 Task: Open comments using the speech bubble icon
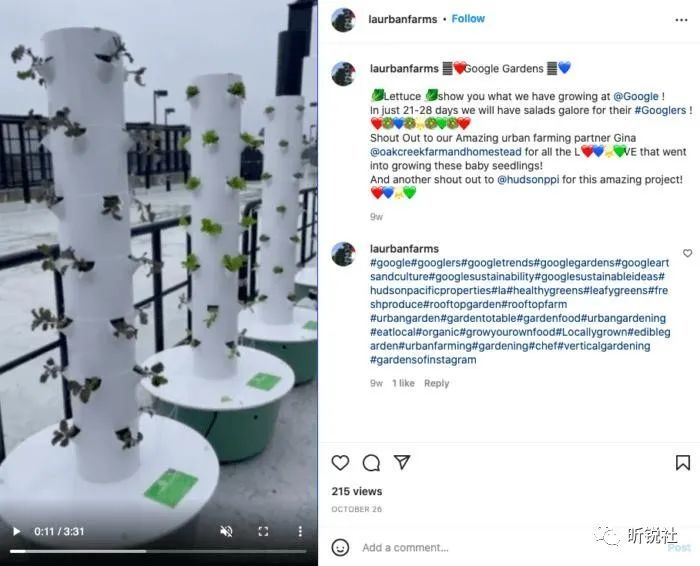point(371,463)
